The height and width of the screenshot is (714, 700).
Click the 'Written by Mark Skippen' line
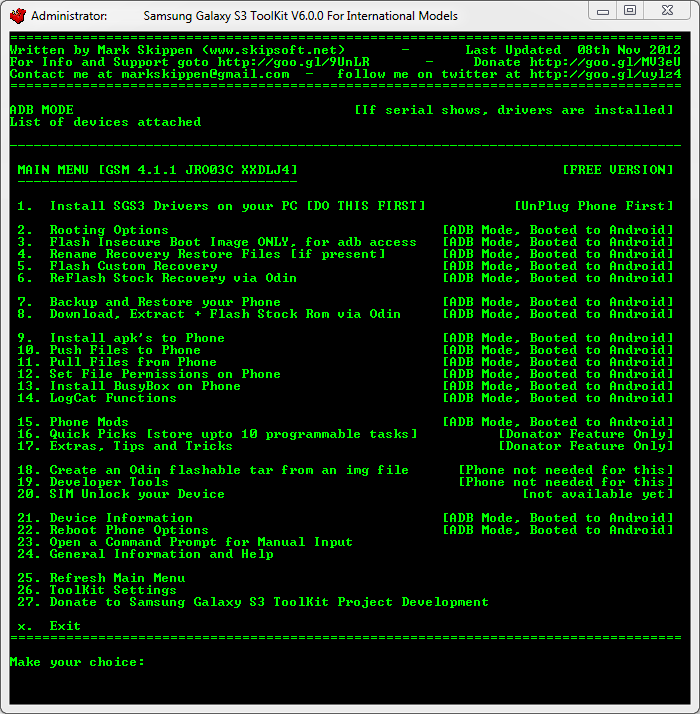coord(177,50)
